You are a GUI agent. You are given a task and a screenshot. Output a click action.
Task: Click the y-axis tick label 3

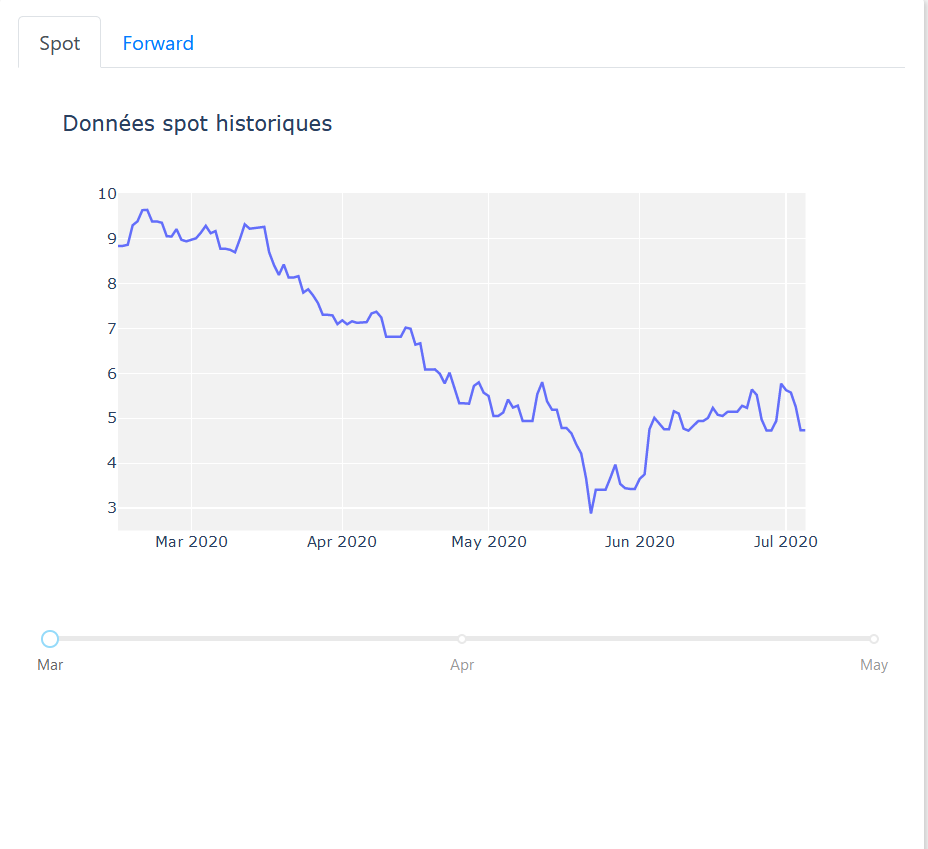coord(112,508)
